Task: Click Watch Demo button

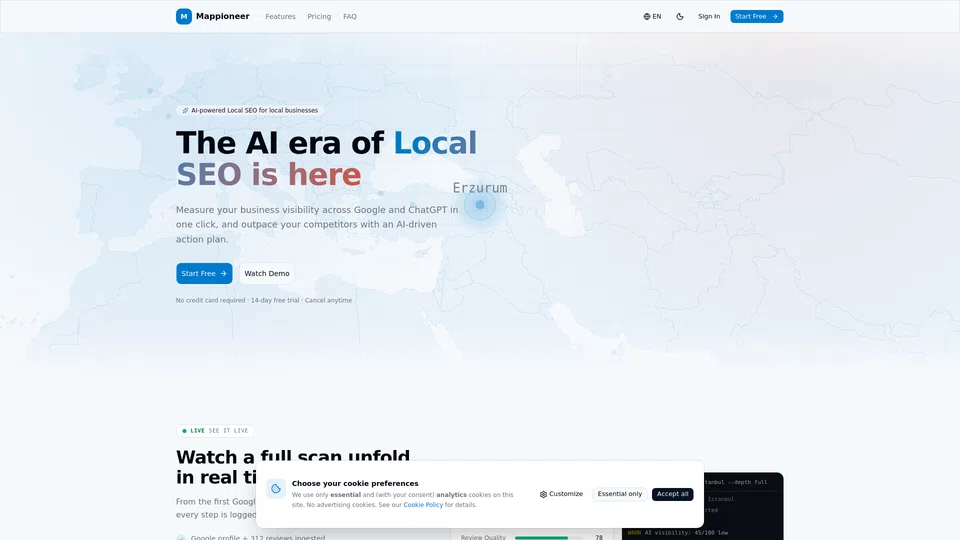Action: 267,274
